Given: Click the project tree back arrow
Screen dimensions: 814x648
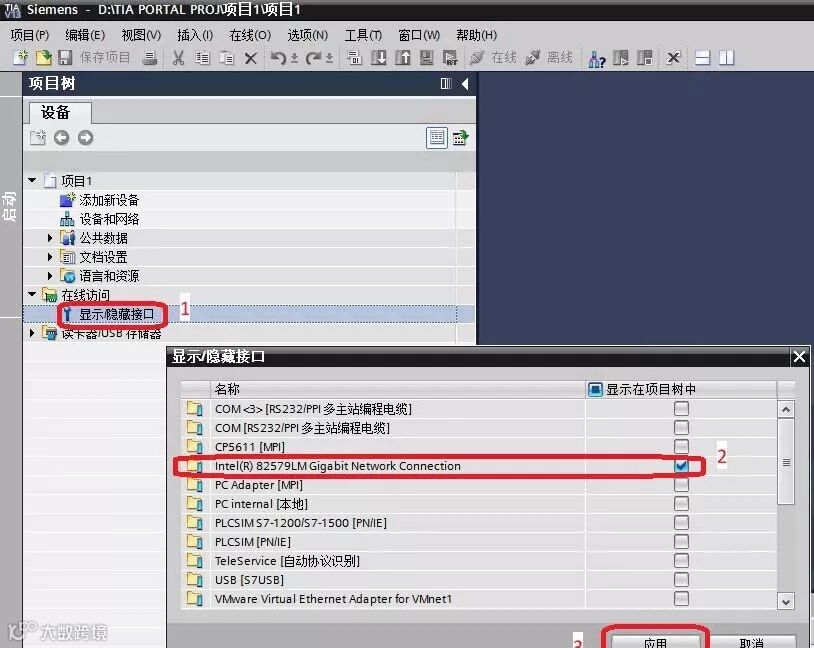Looking at the screenshot, I should [62, 138].
